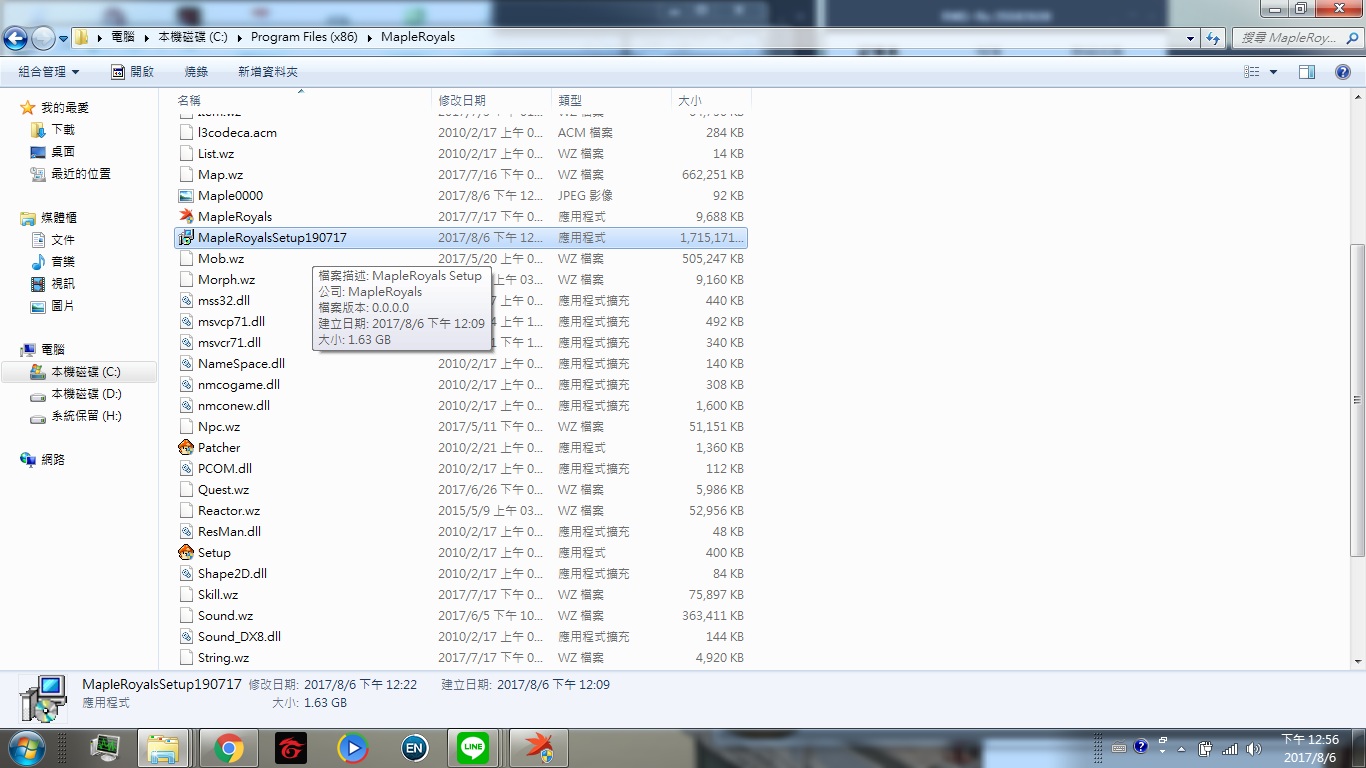Image resolution: width=1366 pixels, height=768 pixels.
Task: Open the view options dropdown arrow
Action: click(x=1273, y=72)
